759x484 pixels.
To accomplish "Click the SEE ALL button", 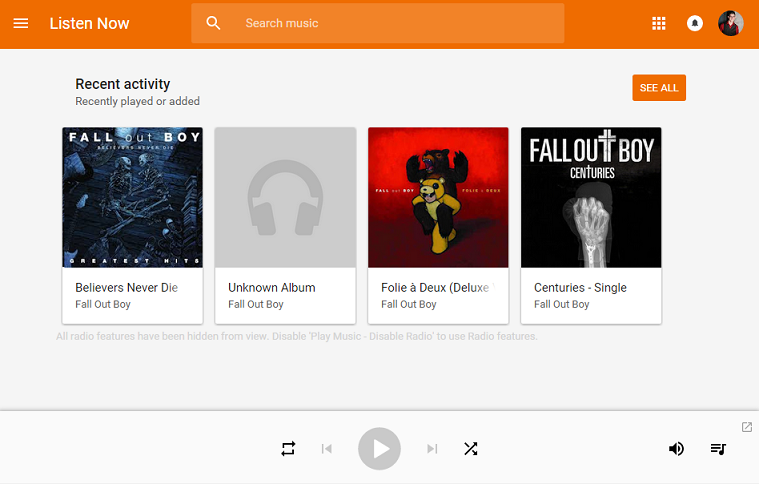I will 659,88.
